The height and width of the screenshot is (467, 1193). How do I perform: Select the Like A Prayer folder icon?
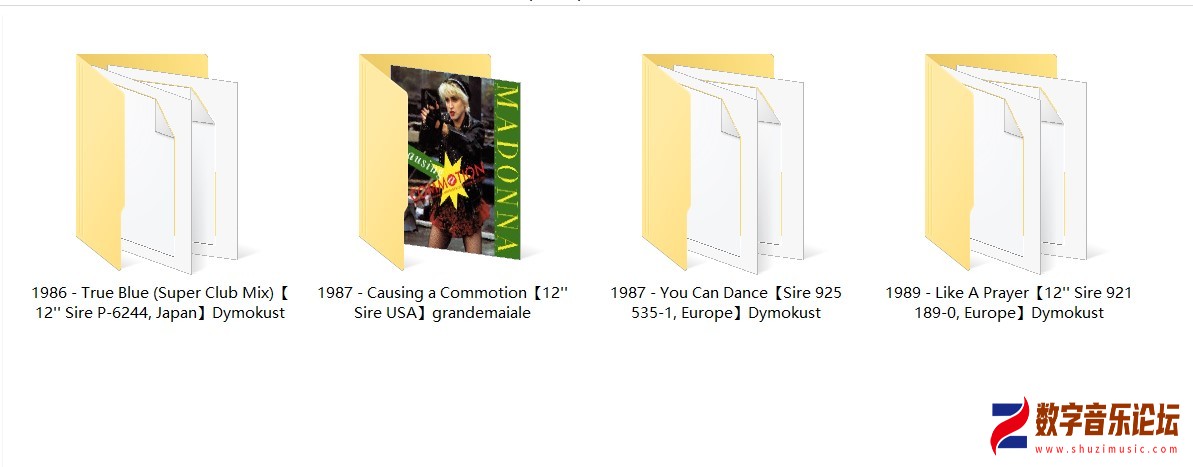click(1006, 163)
